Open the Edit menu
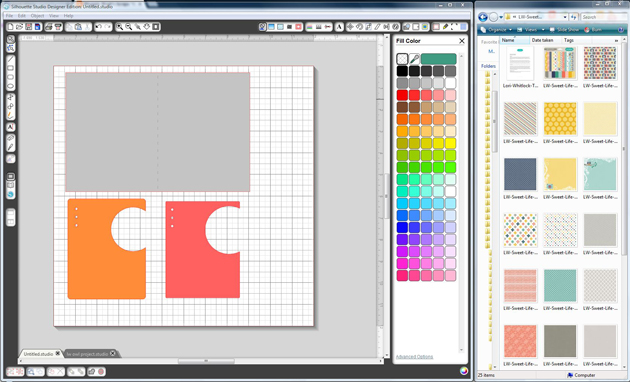The image size is (630, 382). point(22,16)
